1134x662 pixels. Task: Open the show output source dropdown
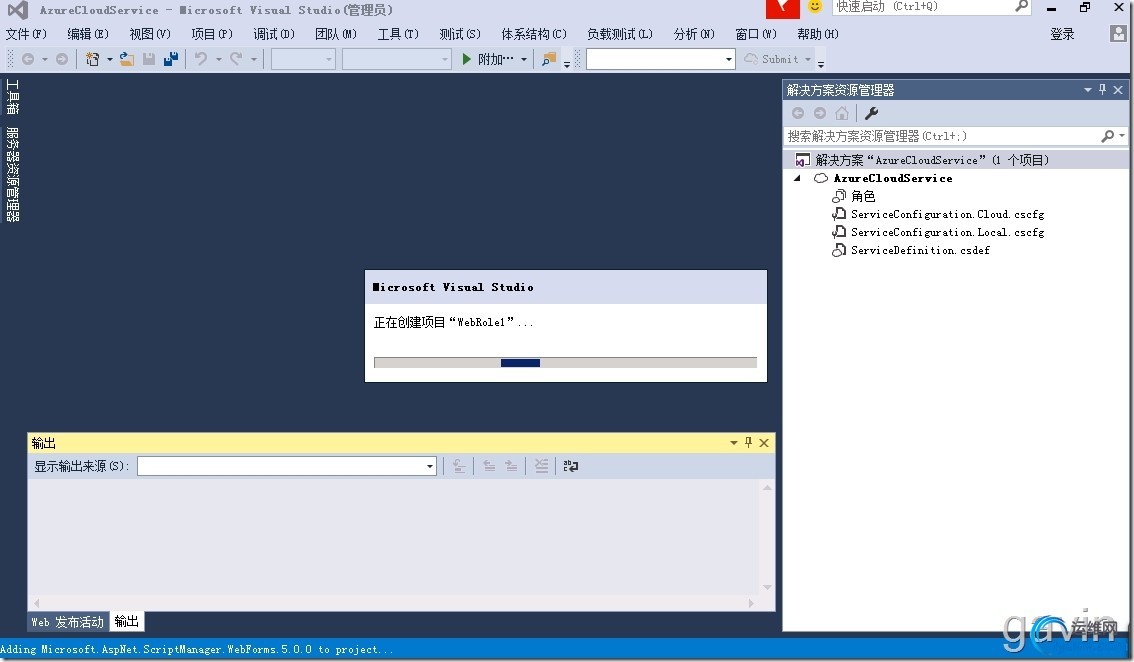click(286, 466)
